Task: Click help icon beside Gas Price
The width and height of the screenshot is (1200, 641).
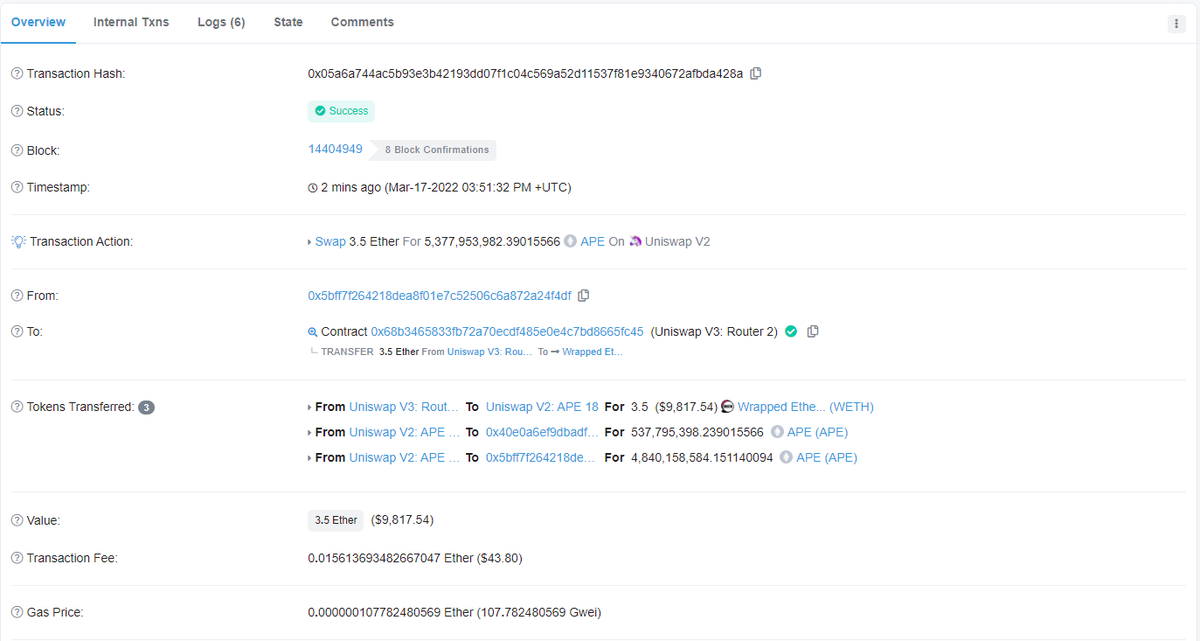Action: point(17,612)
